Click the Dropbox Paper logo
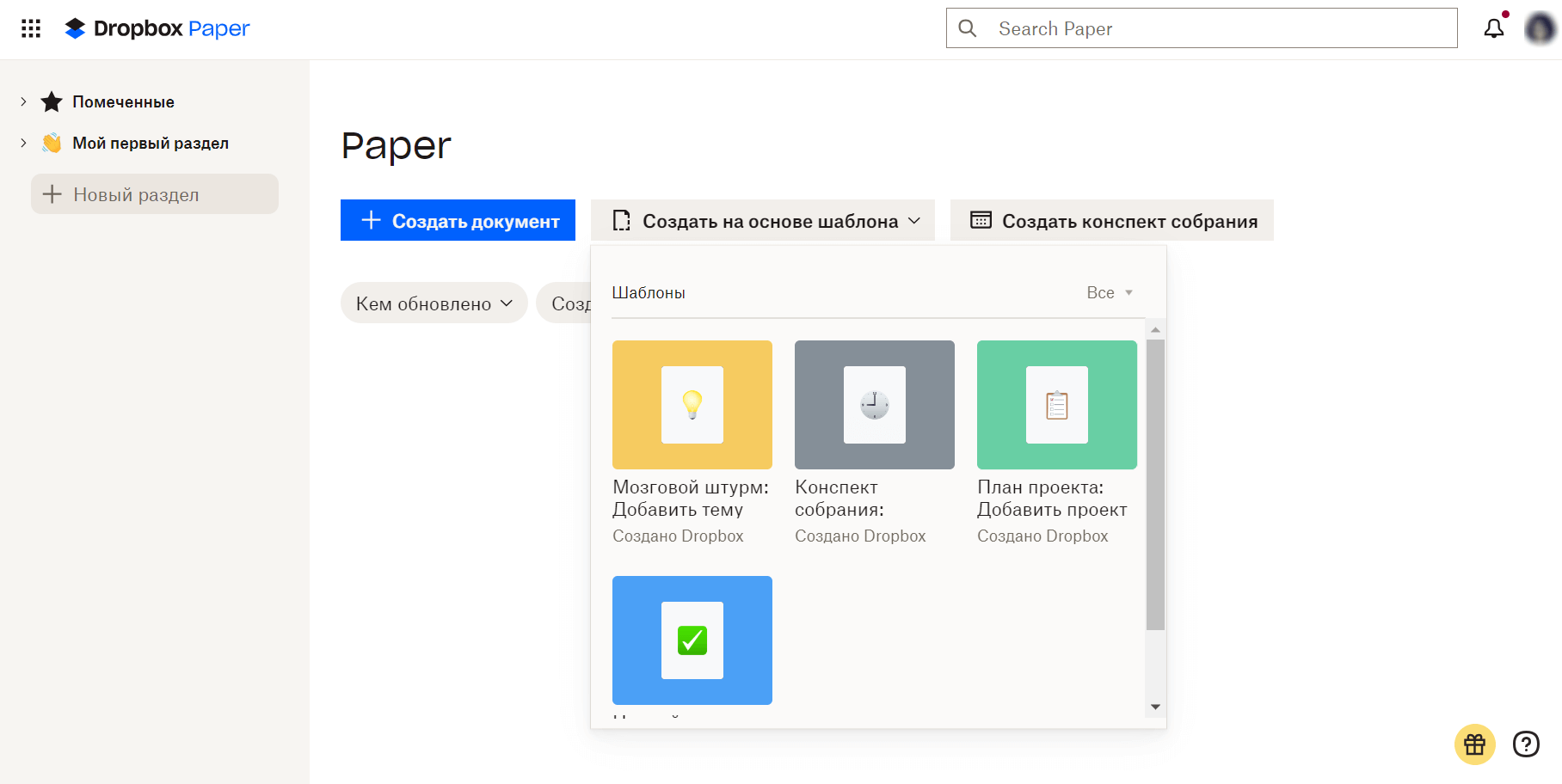1562x784 pixels. (157, 28)
